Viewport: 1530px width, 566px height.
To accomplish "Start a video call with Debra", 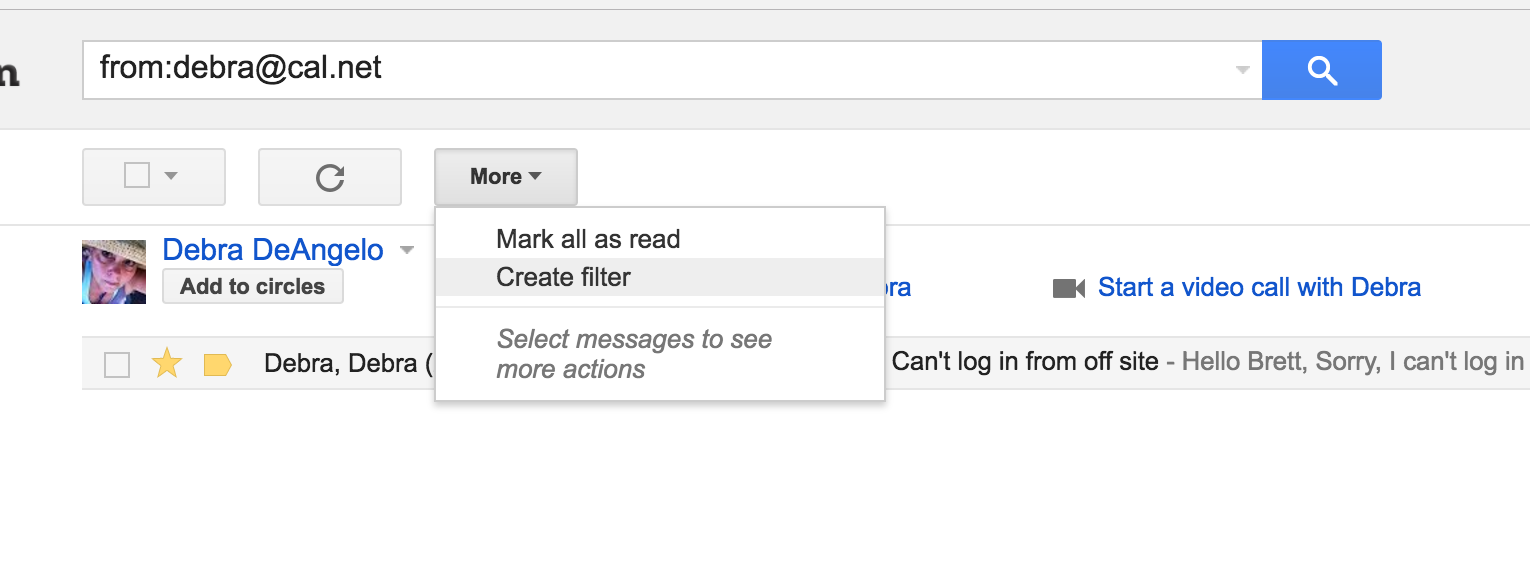I will coord(1258,288).
